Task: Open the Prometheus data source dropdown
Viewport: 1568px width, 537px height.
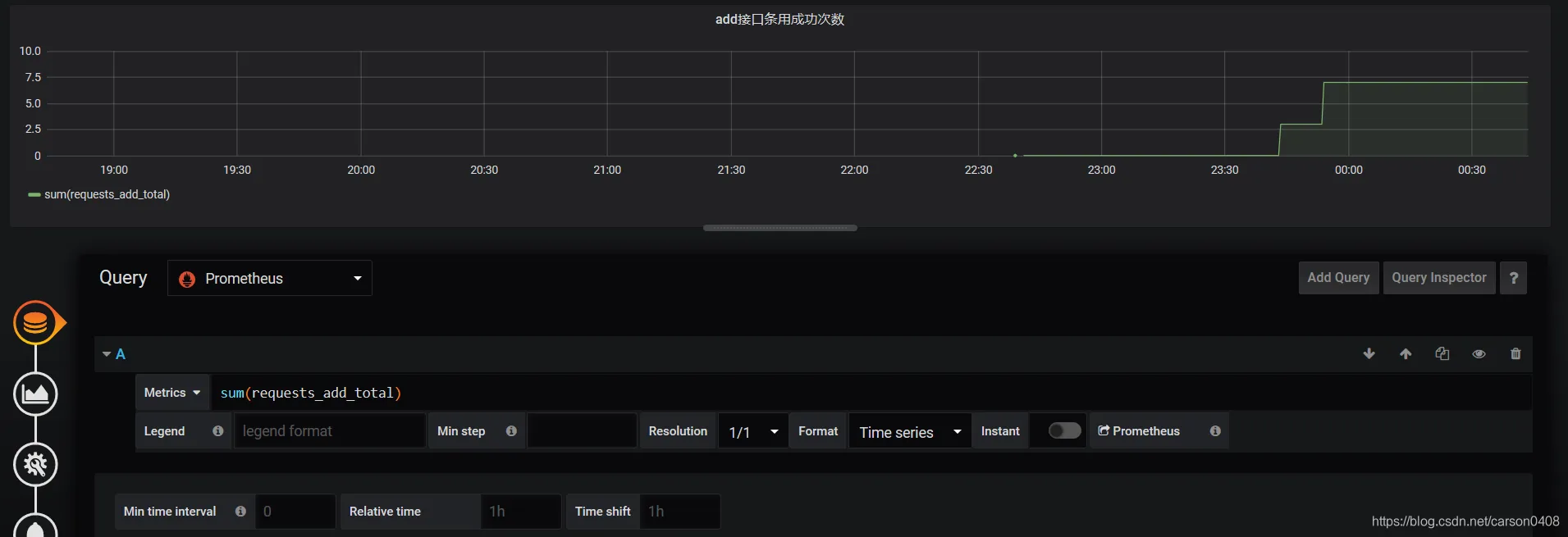Action: (x=269, y=279)
